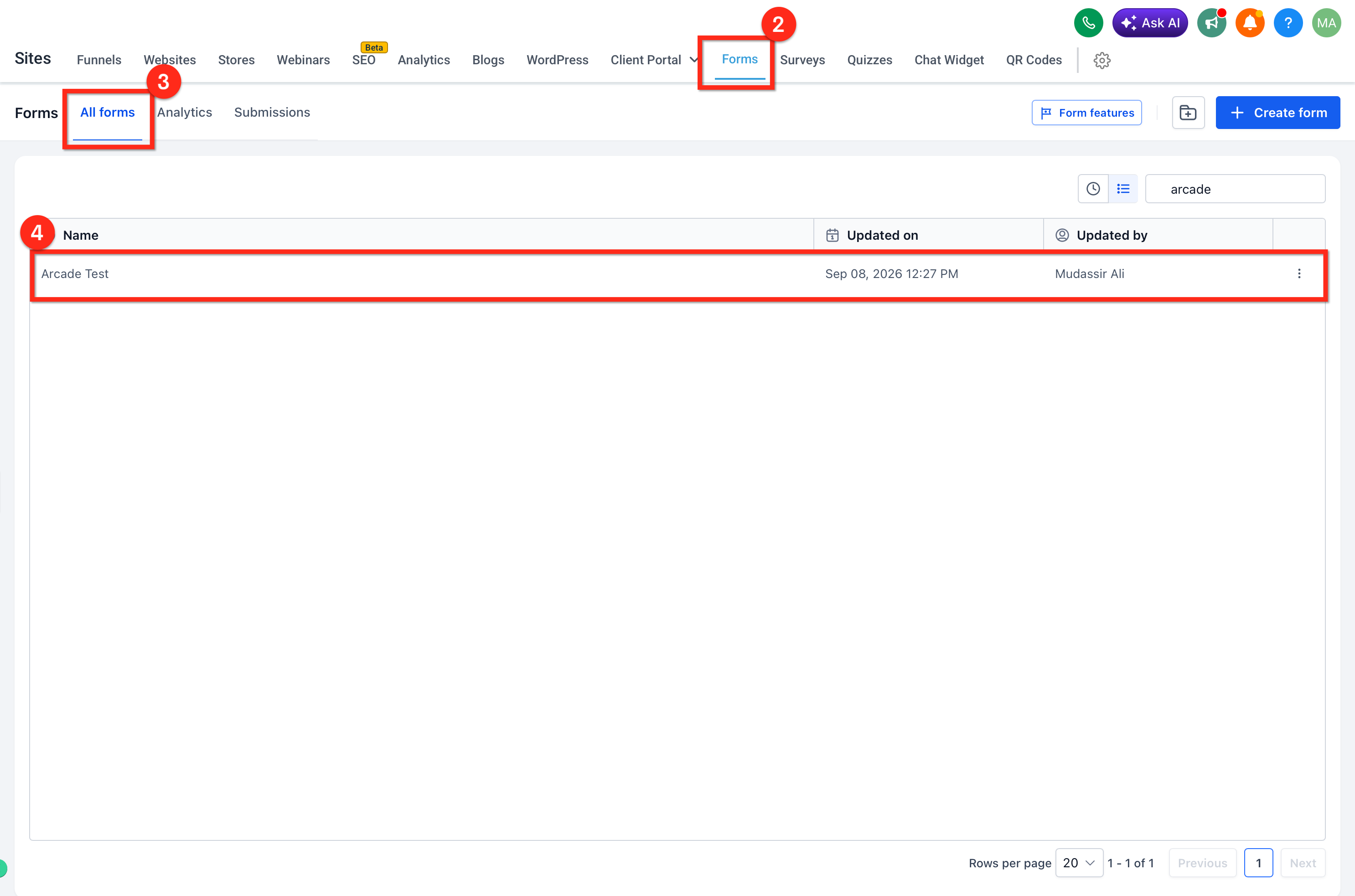Click page number 1 button
This screenshot has height=896, width=1355.
[x=1258, y=862]
